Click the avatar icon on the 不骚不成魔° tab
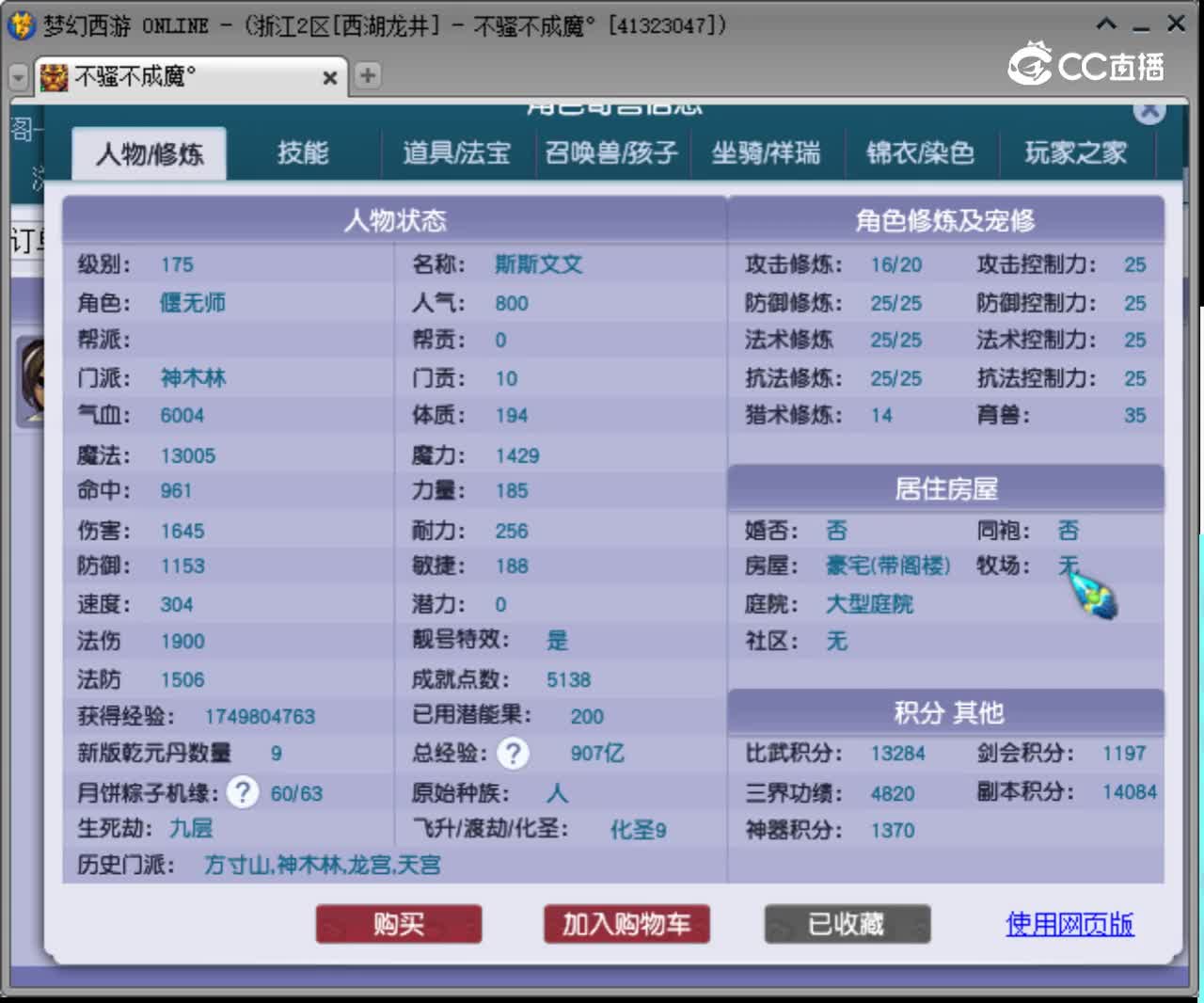Viewport: 1204px width, 1003px height. (55, 76)
